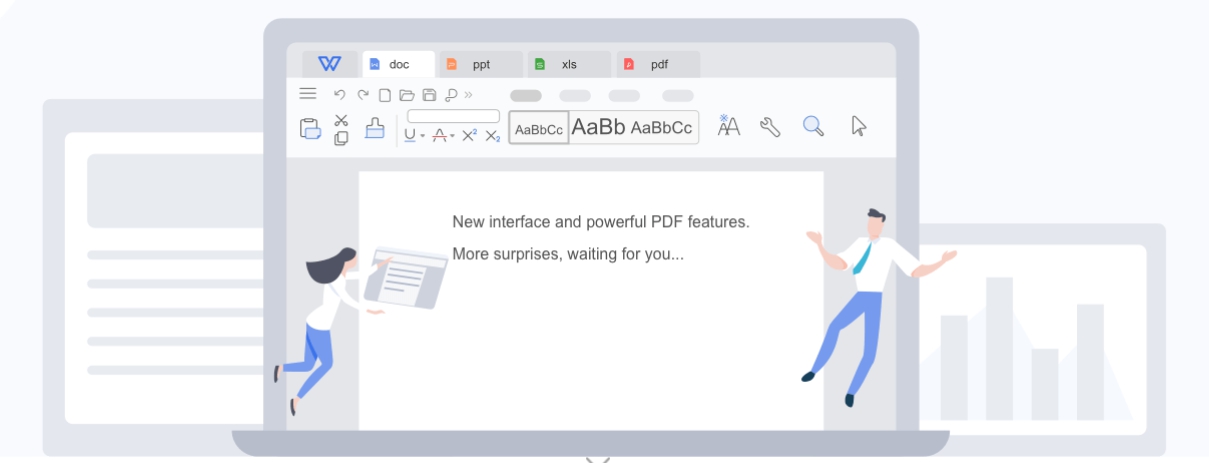Save using the floppy disk icon
Image resolution: width=1209 pixels, height=463 pixels.
[x=429, y=95]
